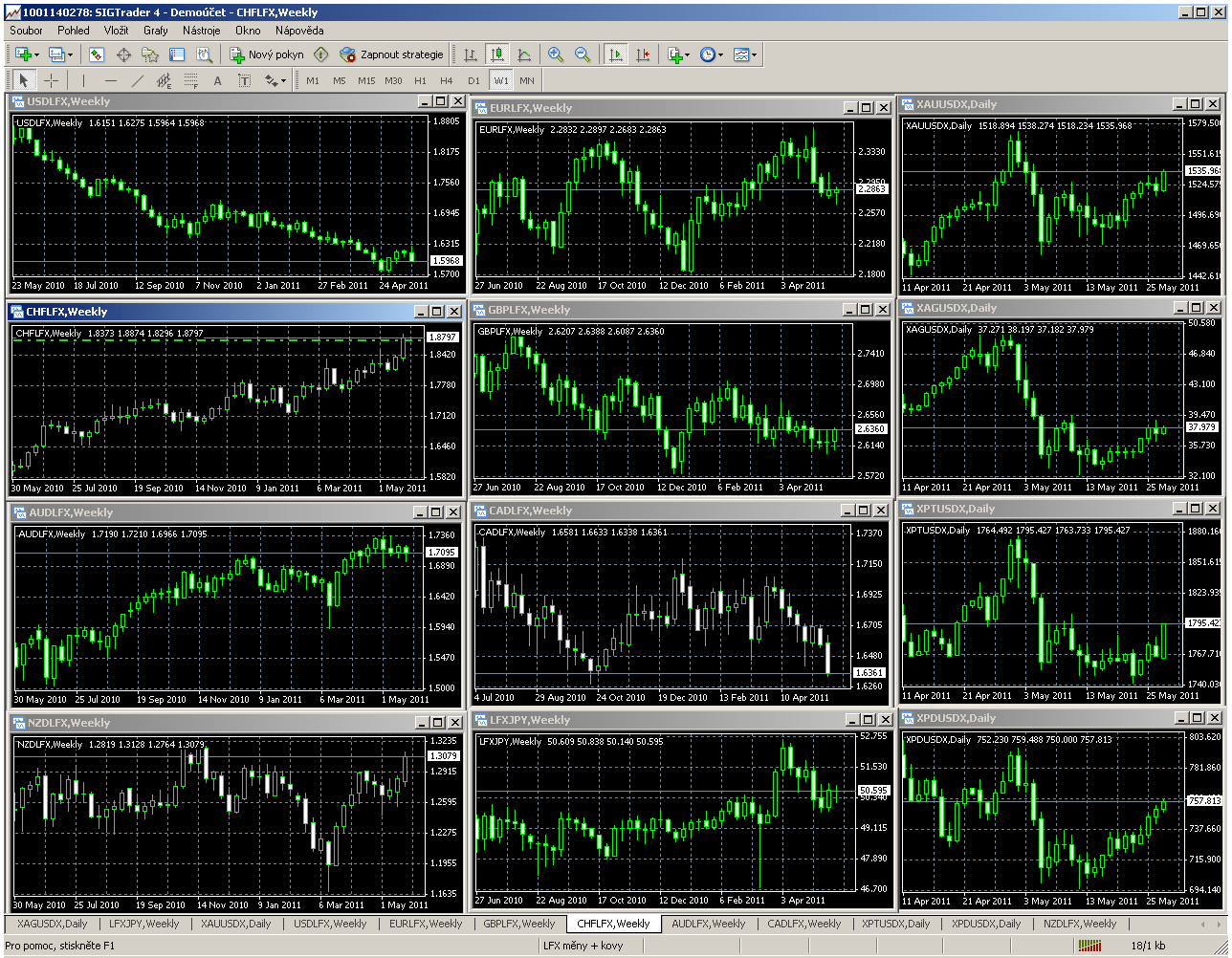Viewport: 1232px width, 958px height.
Task: Open the indicators dropdown arrow
Action: pyautogui.click(x=687, y=54)
